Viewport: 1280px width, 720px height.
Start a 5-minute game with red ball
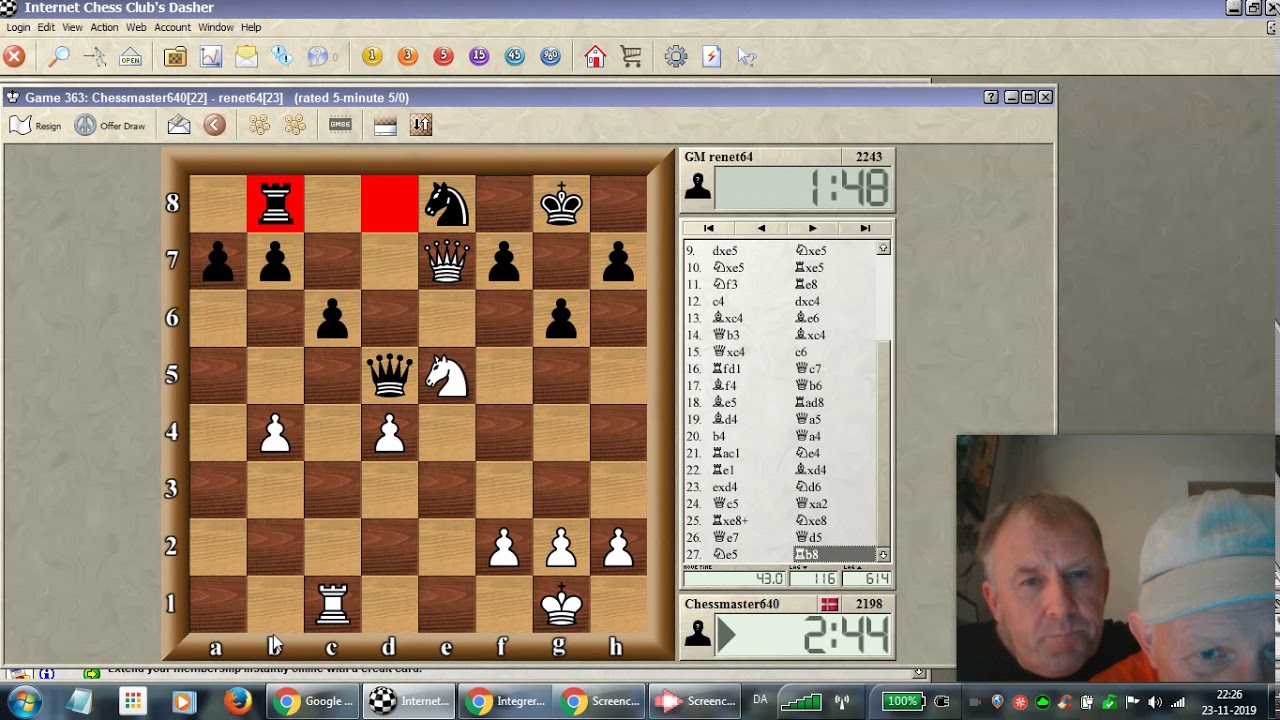point(443,57)
